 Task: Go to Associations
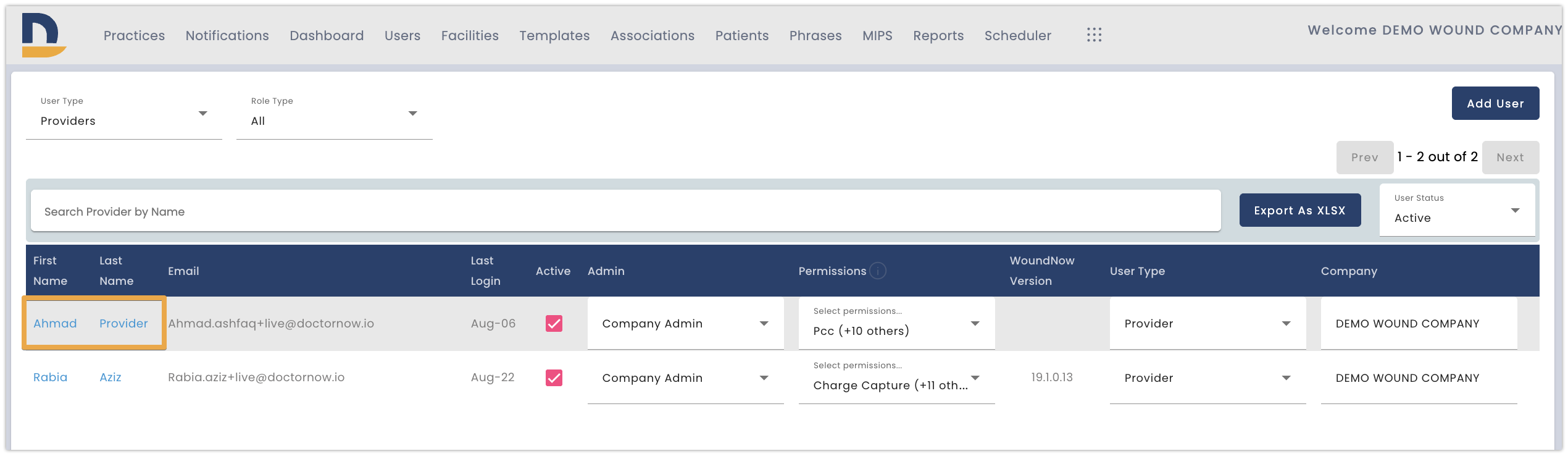click(x=653, y=36)
